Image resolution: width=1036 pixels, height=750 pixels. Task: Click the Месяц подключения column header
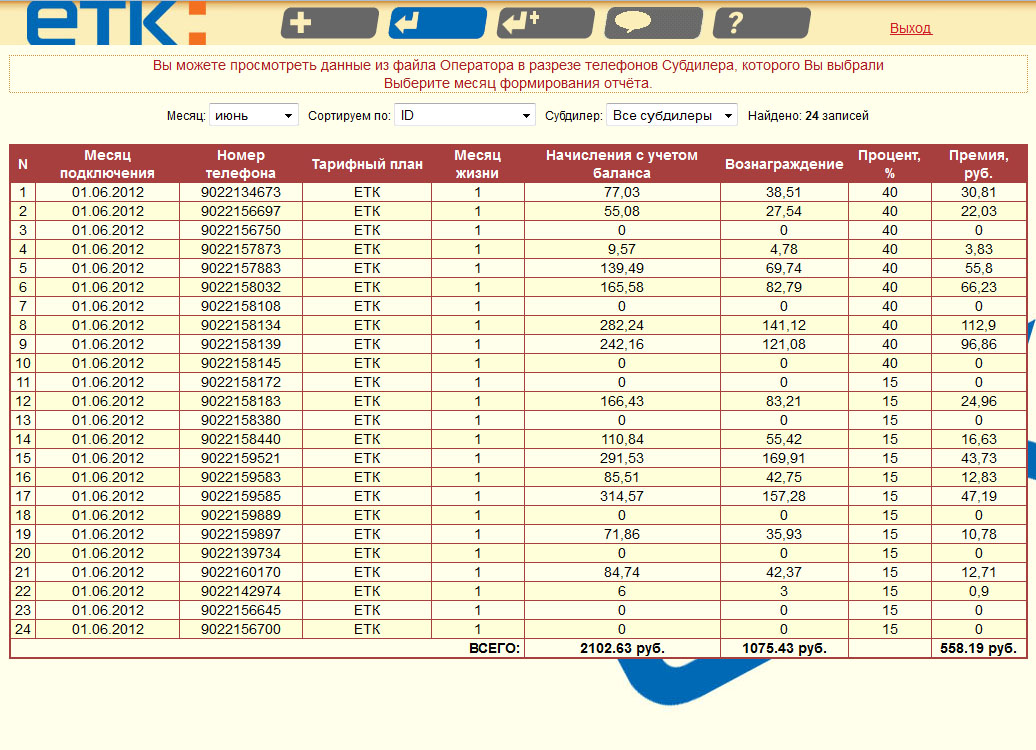tap(107, 164)
